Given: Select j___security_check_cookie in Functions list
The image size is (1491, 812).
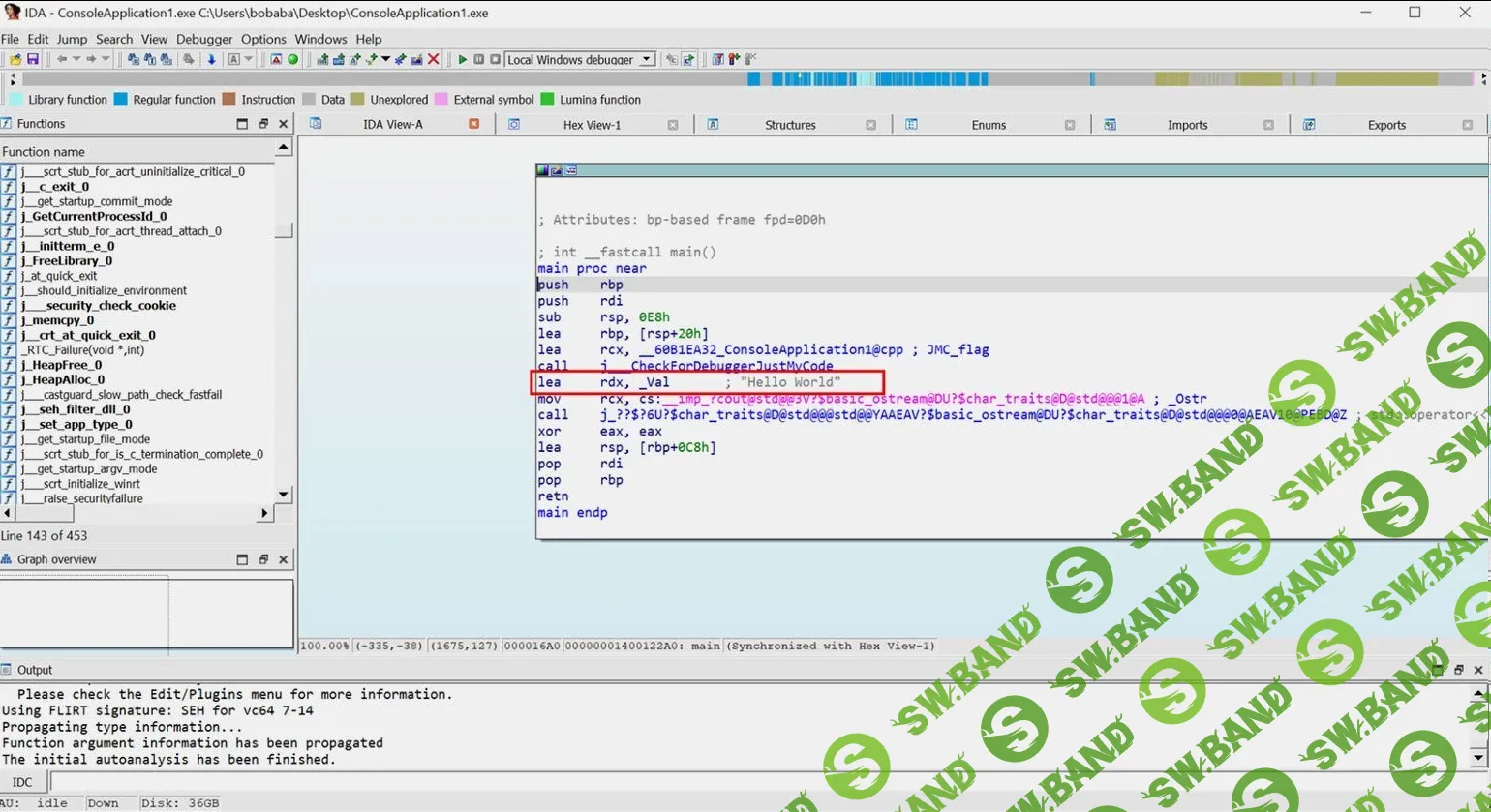Looking at the screenshot, I should tap(98, 305).
